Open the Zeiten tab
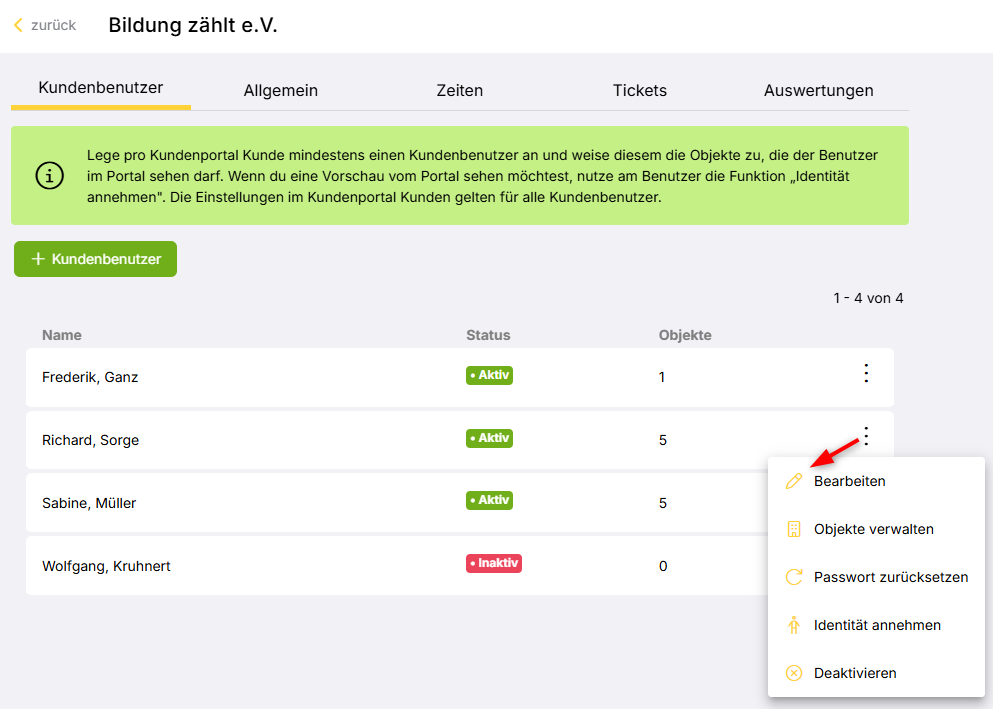Image resolution: width=993 pixels, height=709 pixels. (x=460, y=90)
